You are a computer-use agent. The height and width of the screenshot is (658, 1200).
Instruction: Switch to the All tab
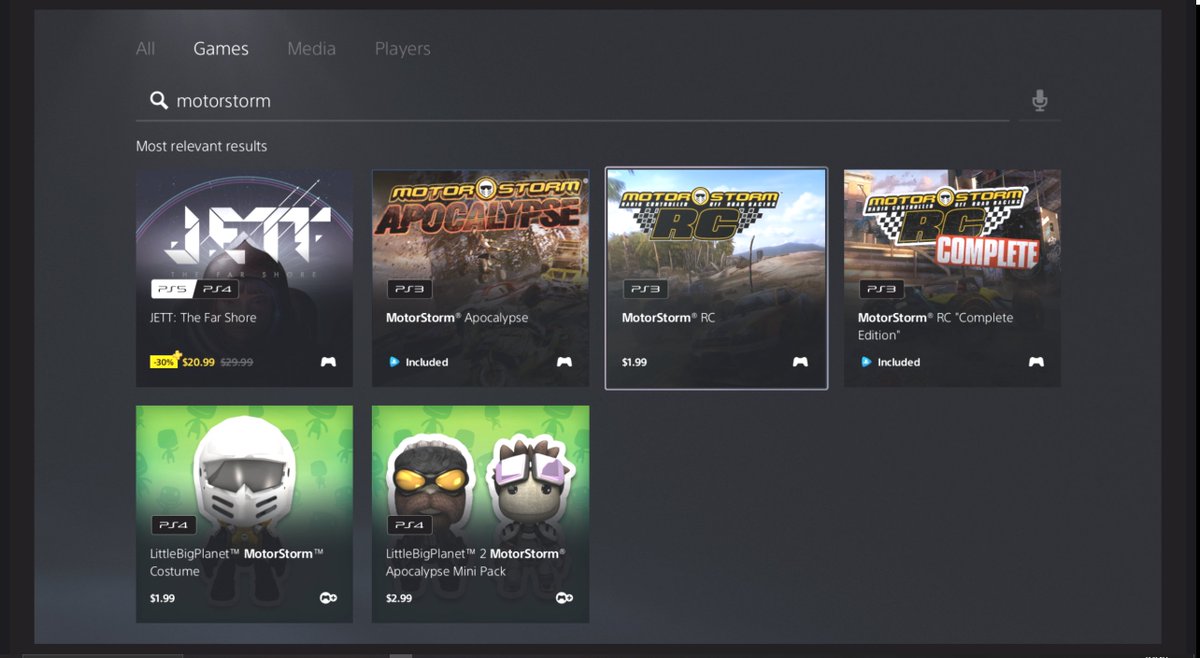(x=145, y=48)
